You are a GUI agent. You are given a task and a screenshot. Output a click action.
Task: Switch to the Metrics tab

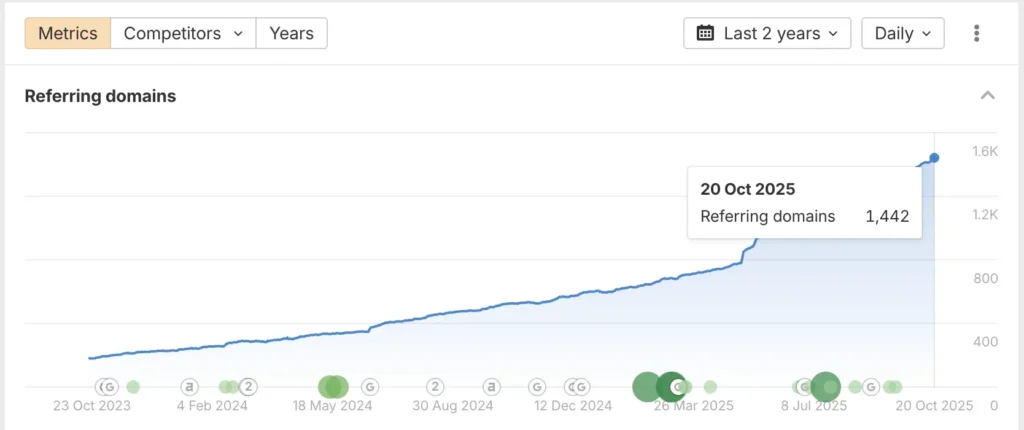(x=68, y=33)
